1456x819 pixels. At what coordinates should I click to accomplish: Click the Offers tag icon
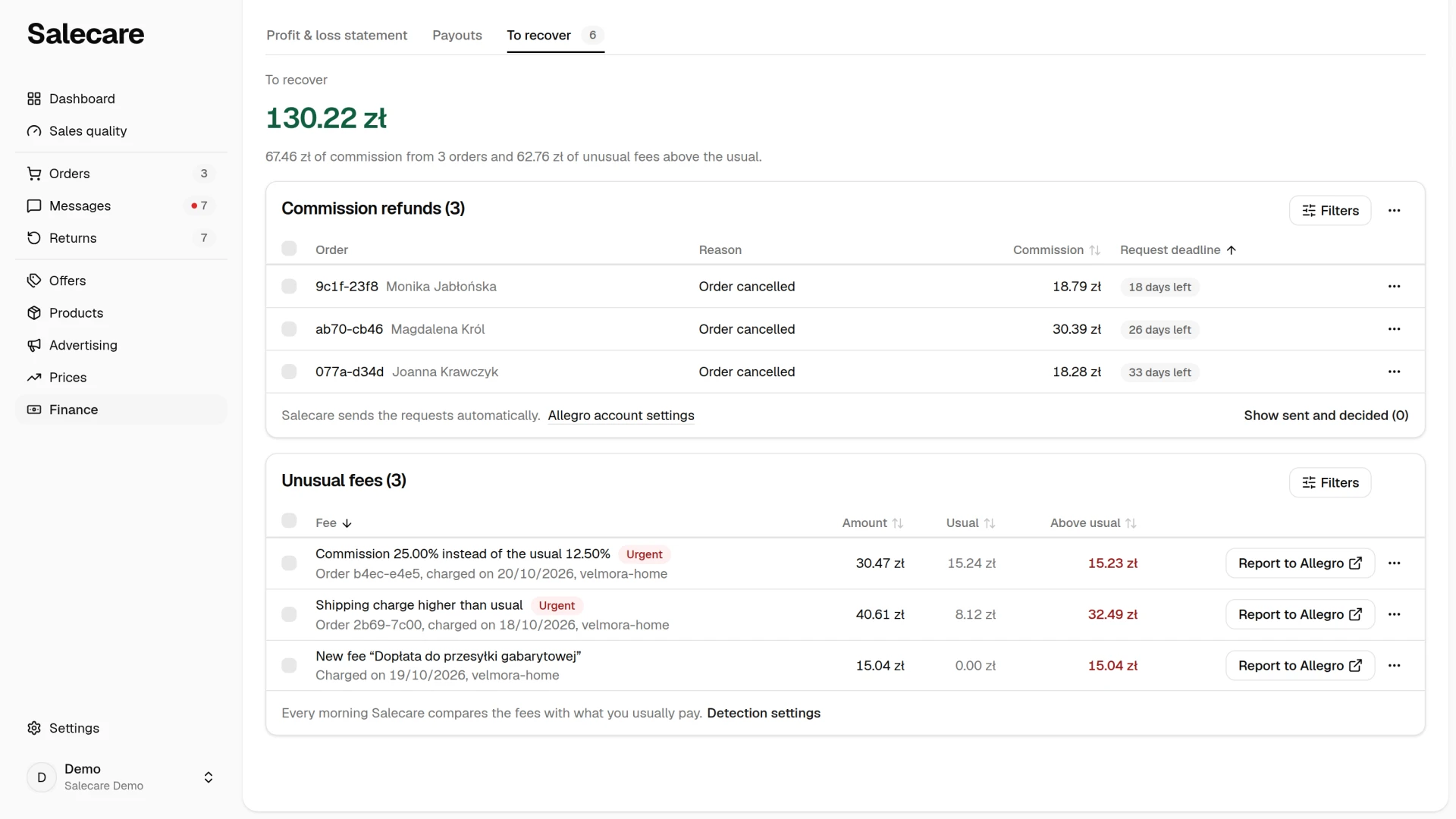click(x=34, y=281)
